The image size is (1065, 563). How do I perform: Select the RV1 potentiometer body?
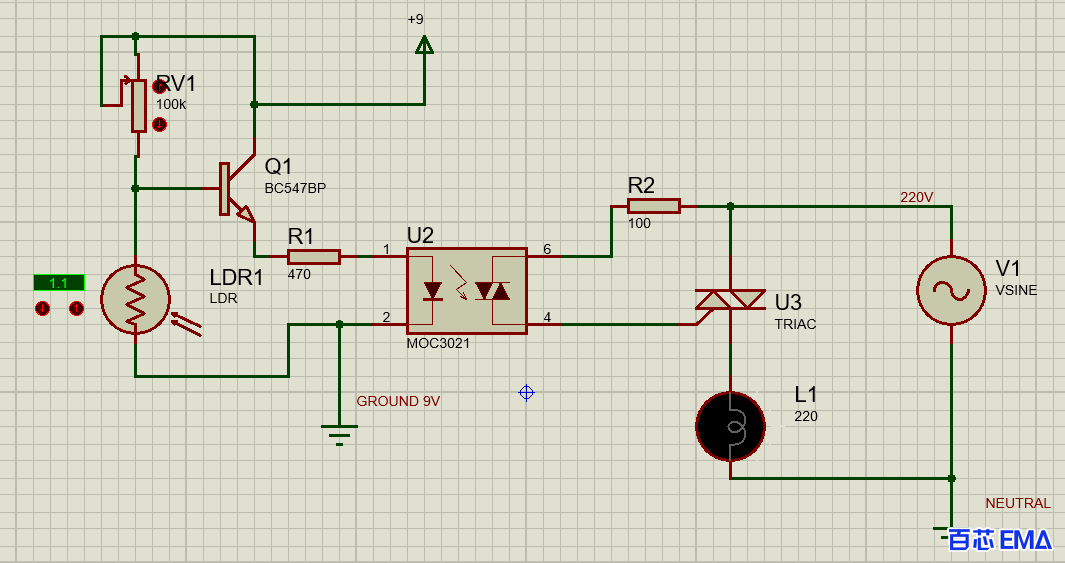pyautogui.click(x=139, y=106)
